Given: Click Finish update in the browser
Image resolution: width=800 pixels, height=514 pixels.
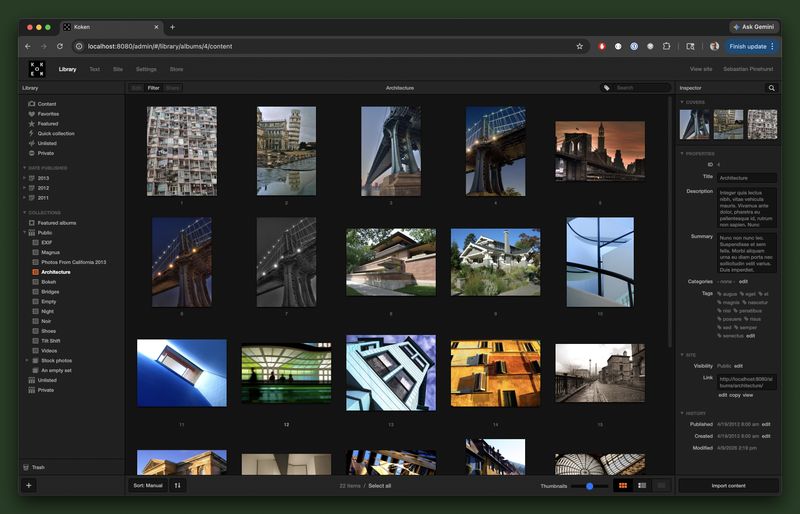Looking at the screenshot, I should (751, 46).
